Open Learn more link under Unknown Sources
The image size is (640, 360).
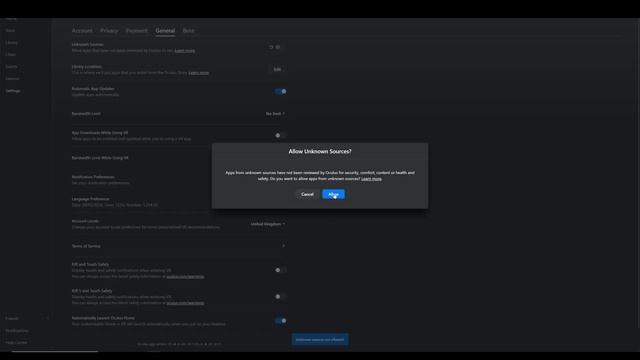[184, 51]
